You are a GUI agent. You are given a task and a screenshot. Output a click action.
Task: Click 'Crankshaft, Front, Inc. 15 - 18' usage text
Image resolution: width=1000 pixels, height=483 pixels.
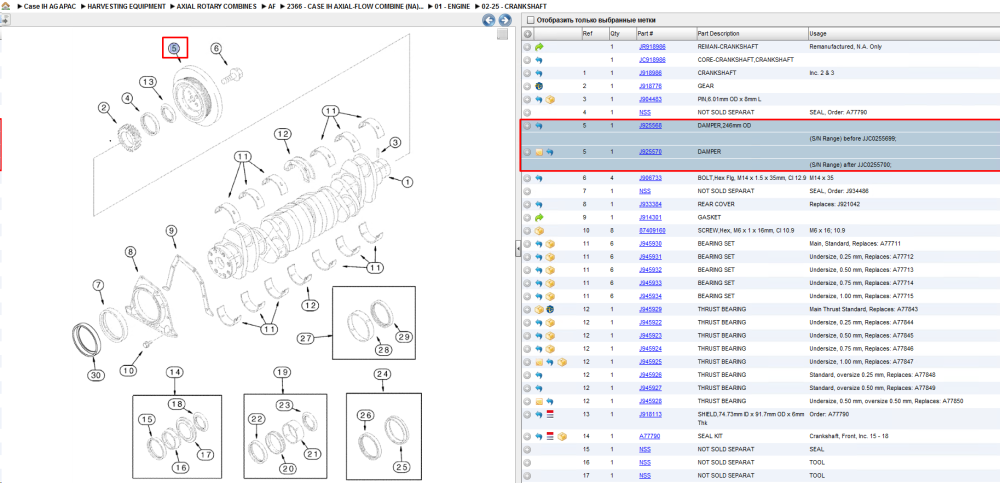850,436
